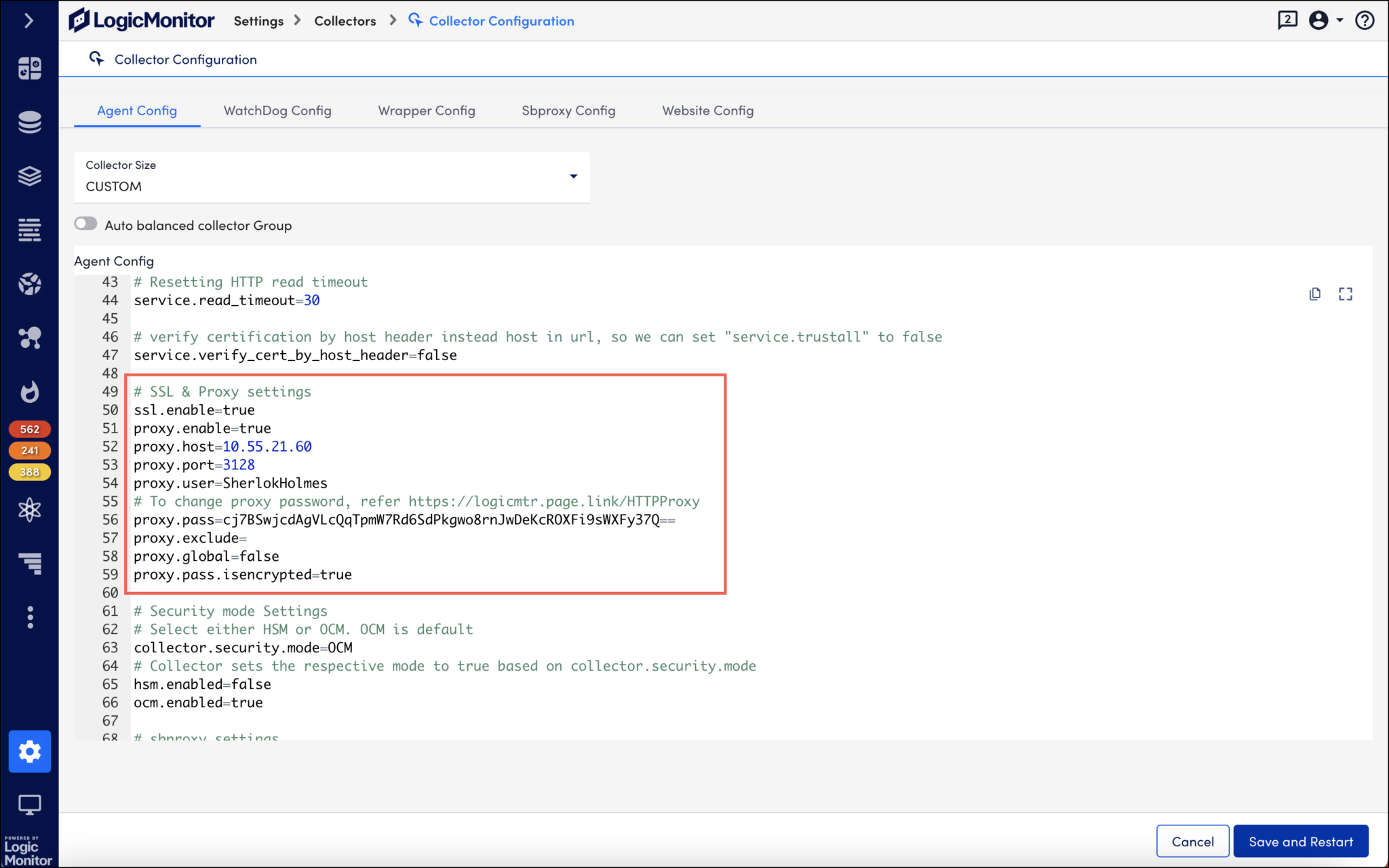Expand the config editor to fullscreen
The width and height of the screenshot is (1389, 868).
pos(1346,294)
